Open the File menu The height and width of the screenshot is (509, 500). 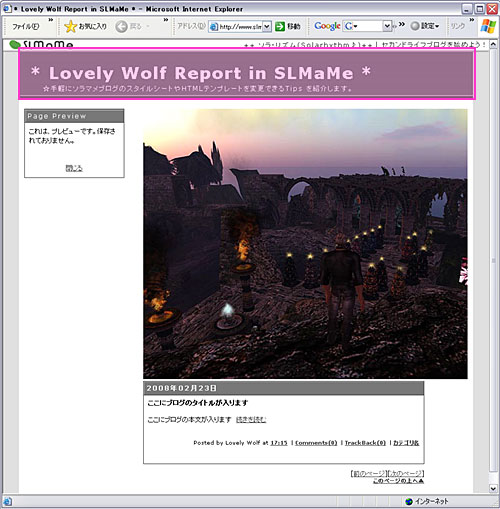click(25, 26)
